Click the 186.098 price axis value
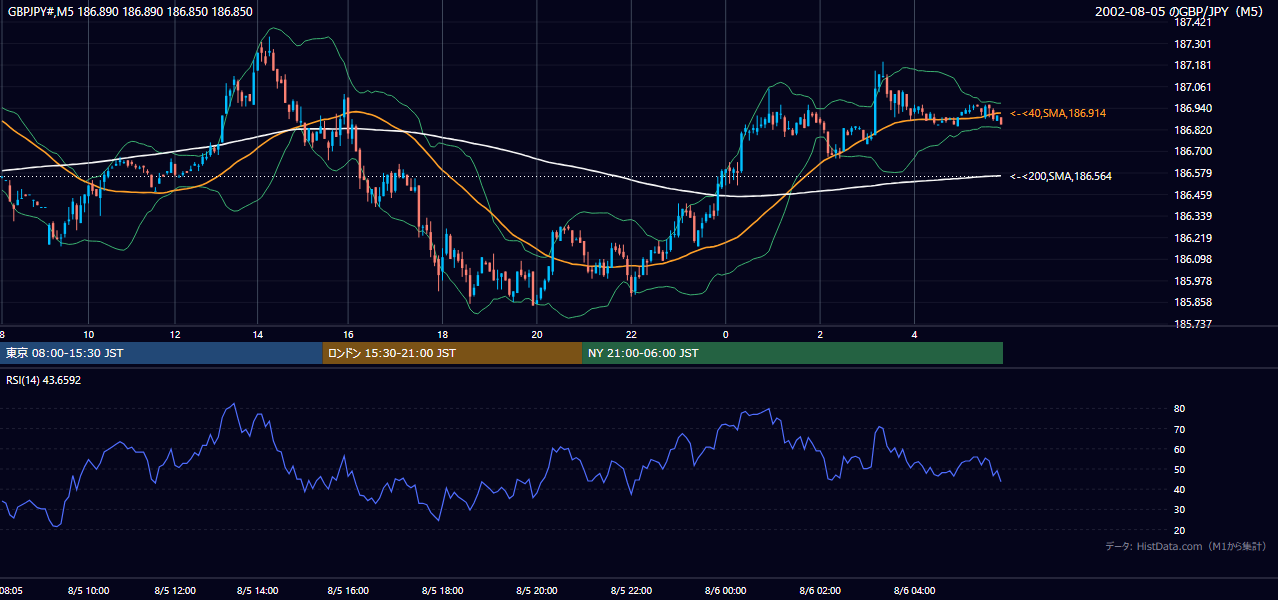Image resolution: width=1278 pixels, height=600 pixels. [x=1193, y=259]
